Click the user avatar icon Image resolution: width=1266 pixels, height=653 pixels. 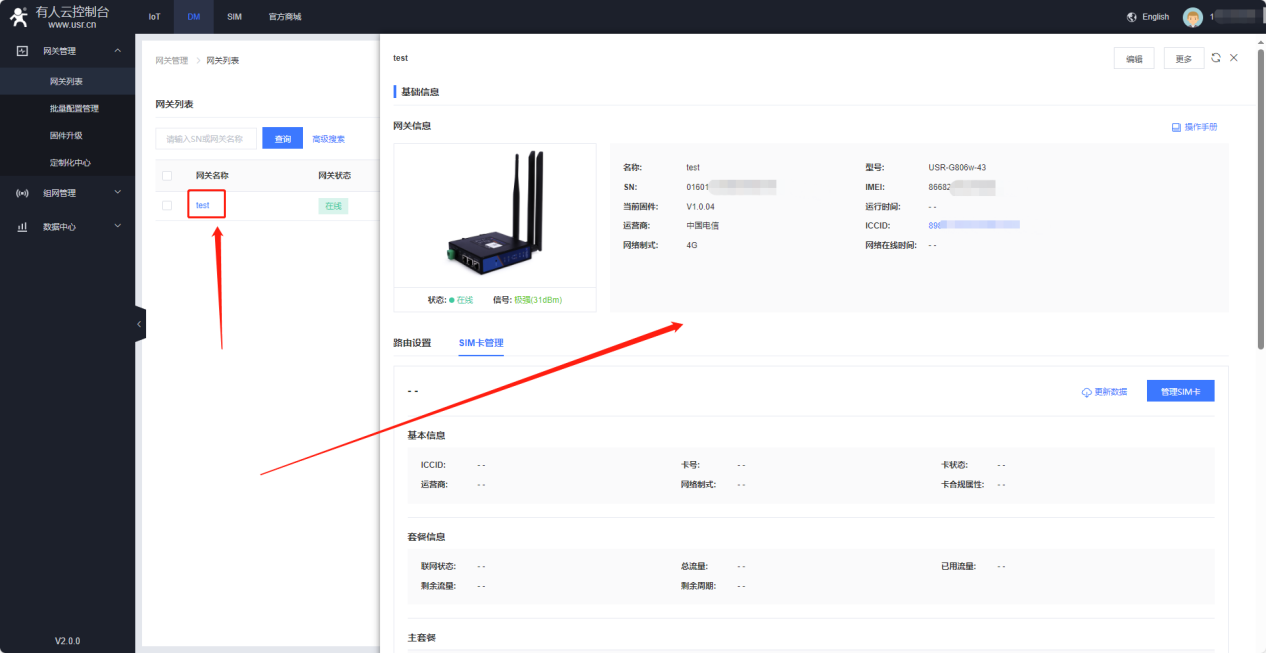pos(1192,17)
